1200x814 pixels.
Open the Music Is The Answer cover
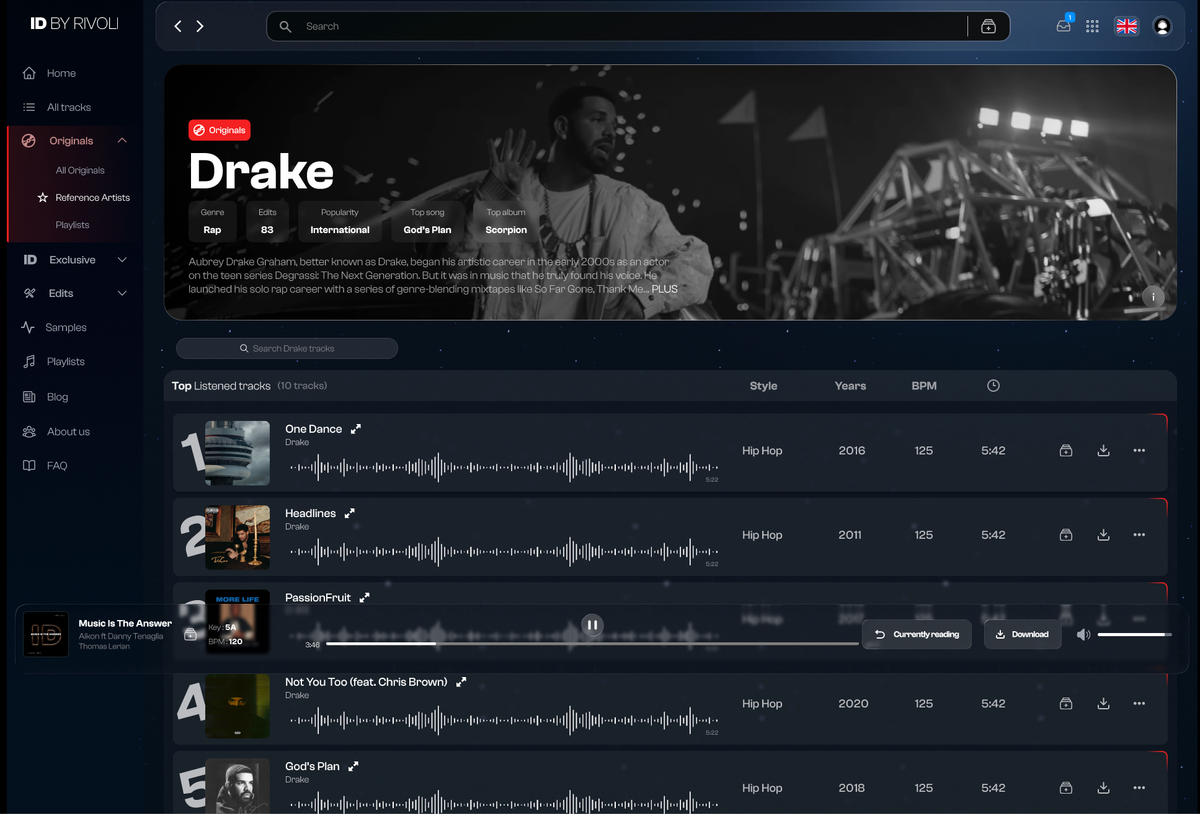(x=45, y=634)
